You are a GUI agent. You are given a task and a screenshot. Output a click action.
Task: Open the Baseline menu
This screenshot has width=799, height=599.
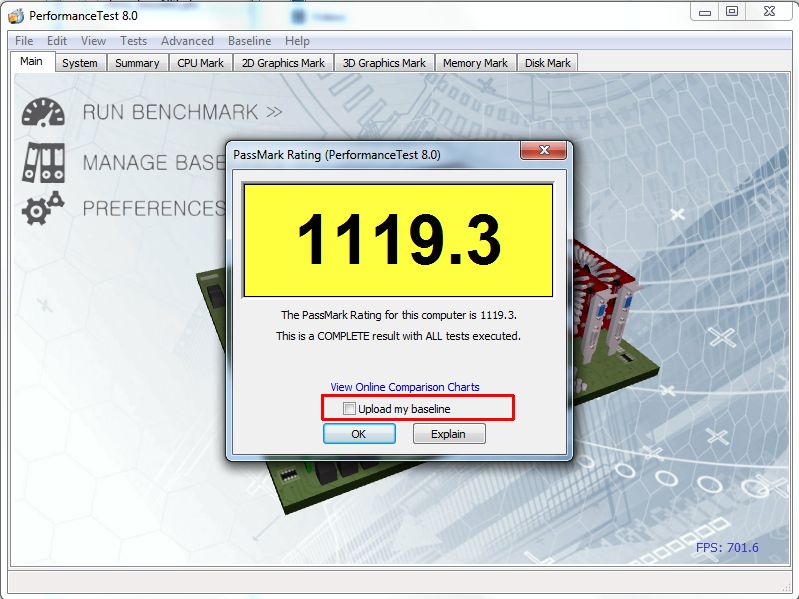[x=249, y=41]
